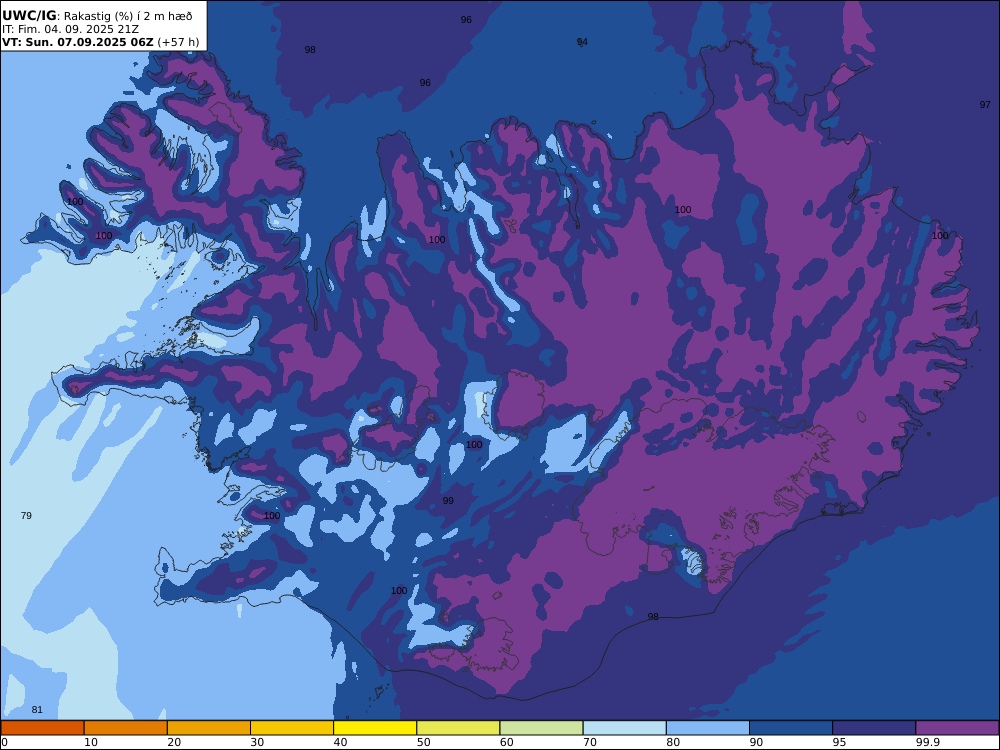Click legend tick label '30'
The image size is (1000, 750).
258,742
